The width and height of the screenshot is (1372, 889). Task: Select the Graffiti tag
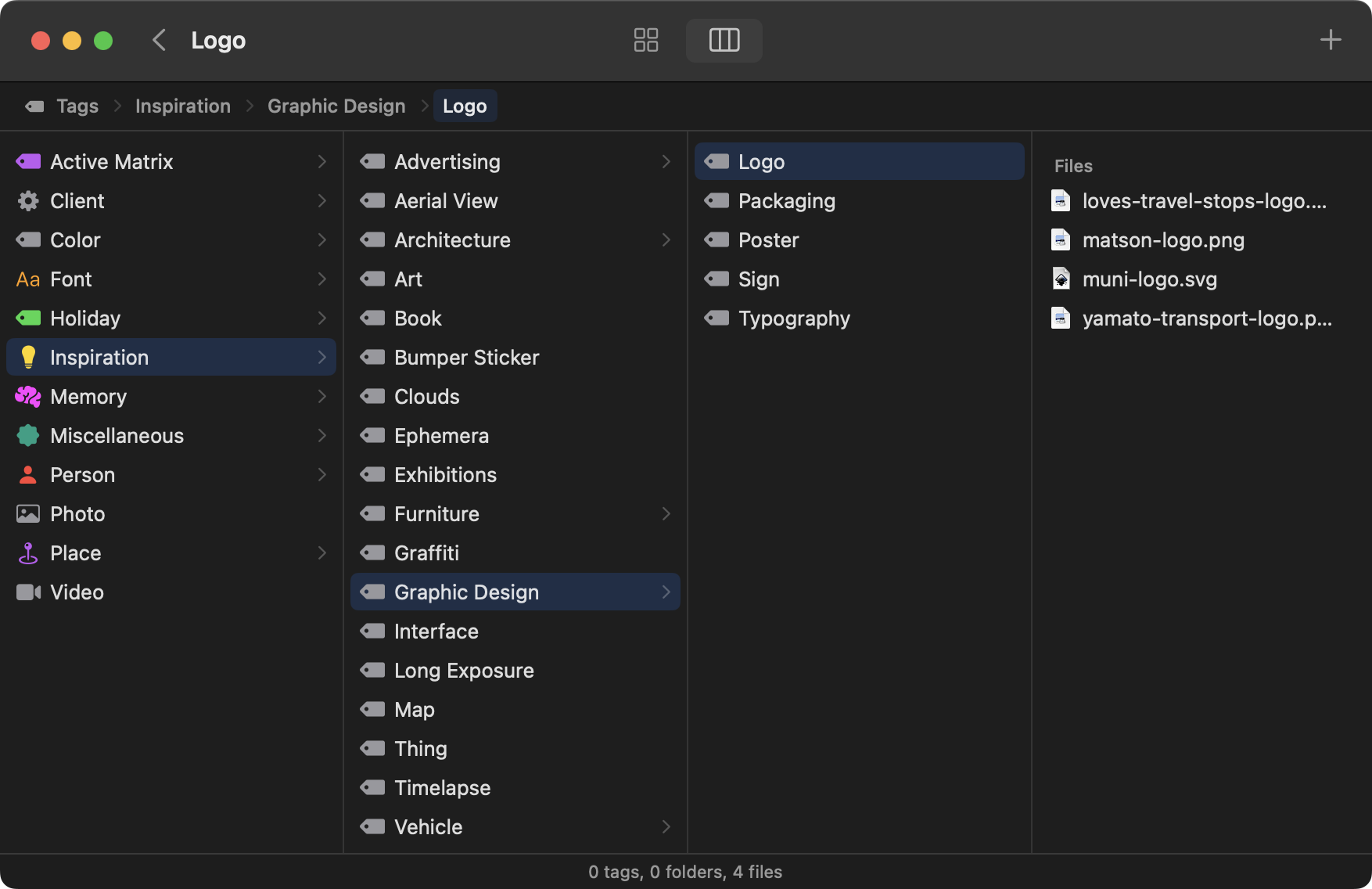point(515,552)
